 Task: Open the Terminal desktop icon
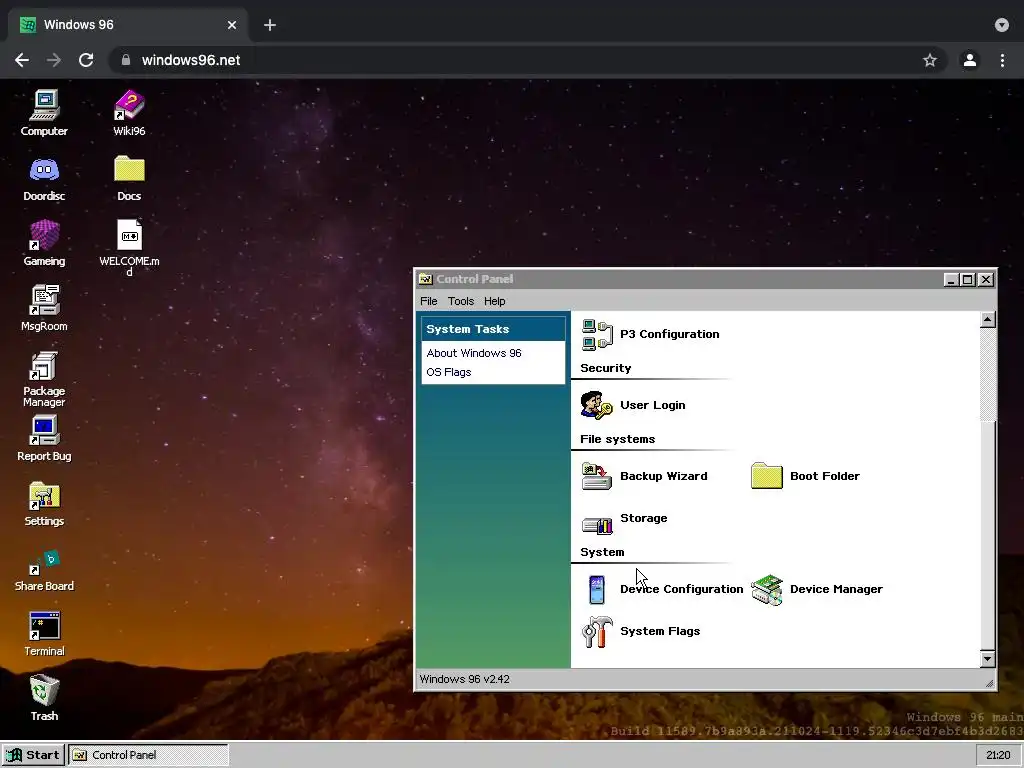pos(44,633)
